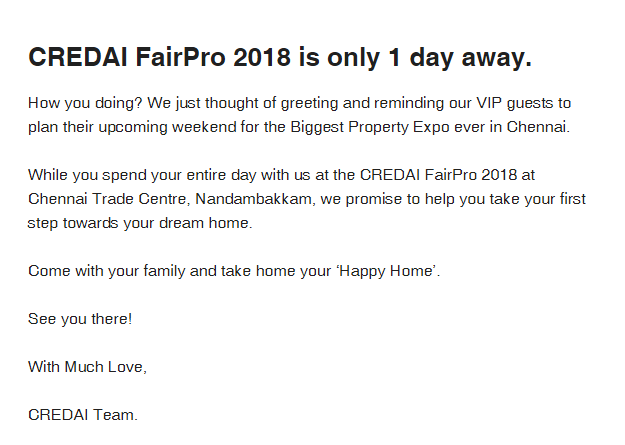The image size is (625, 445).
Task: Click the word 'away' in heading
Action: pos(496,58)
